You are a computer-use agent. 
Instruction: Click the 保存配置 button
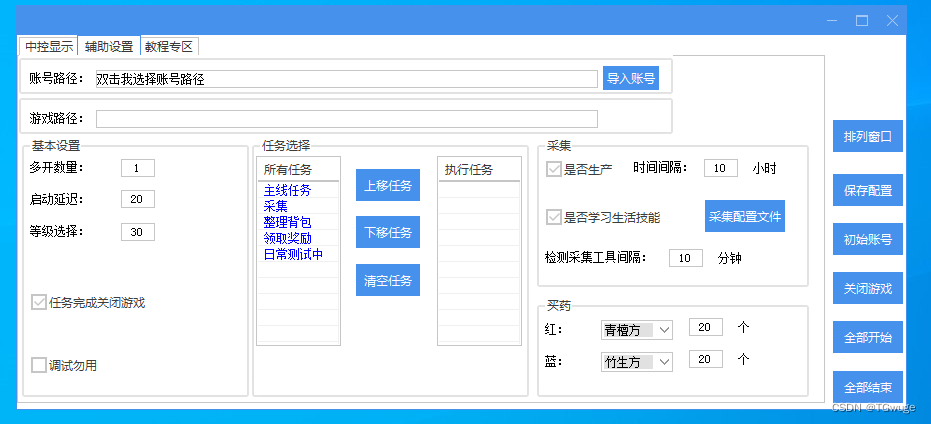coord(867,190)
